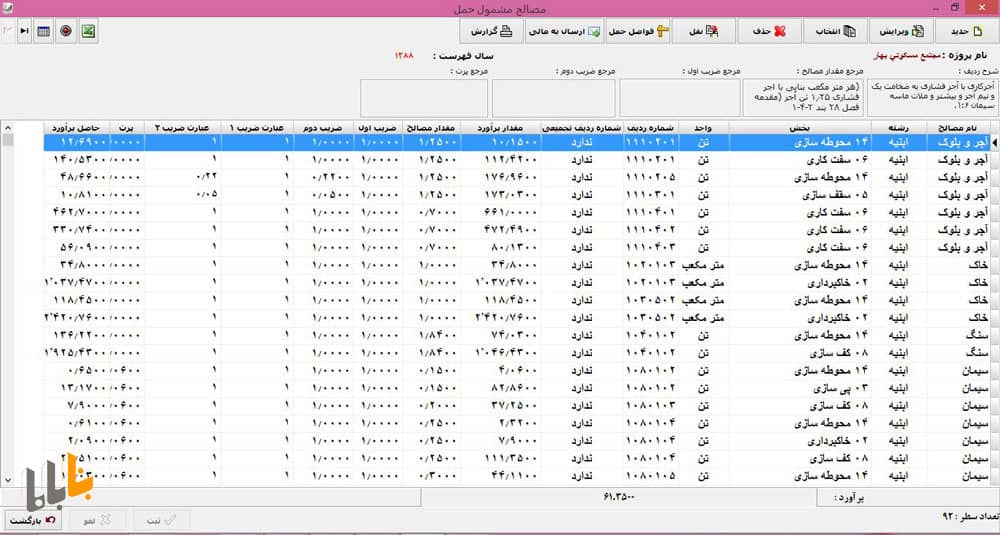Select row number cell ۱۱۱۰۳۰۱
The height and width of the screenshot is (535, 1000).
[651, 194]
